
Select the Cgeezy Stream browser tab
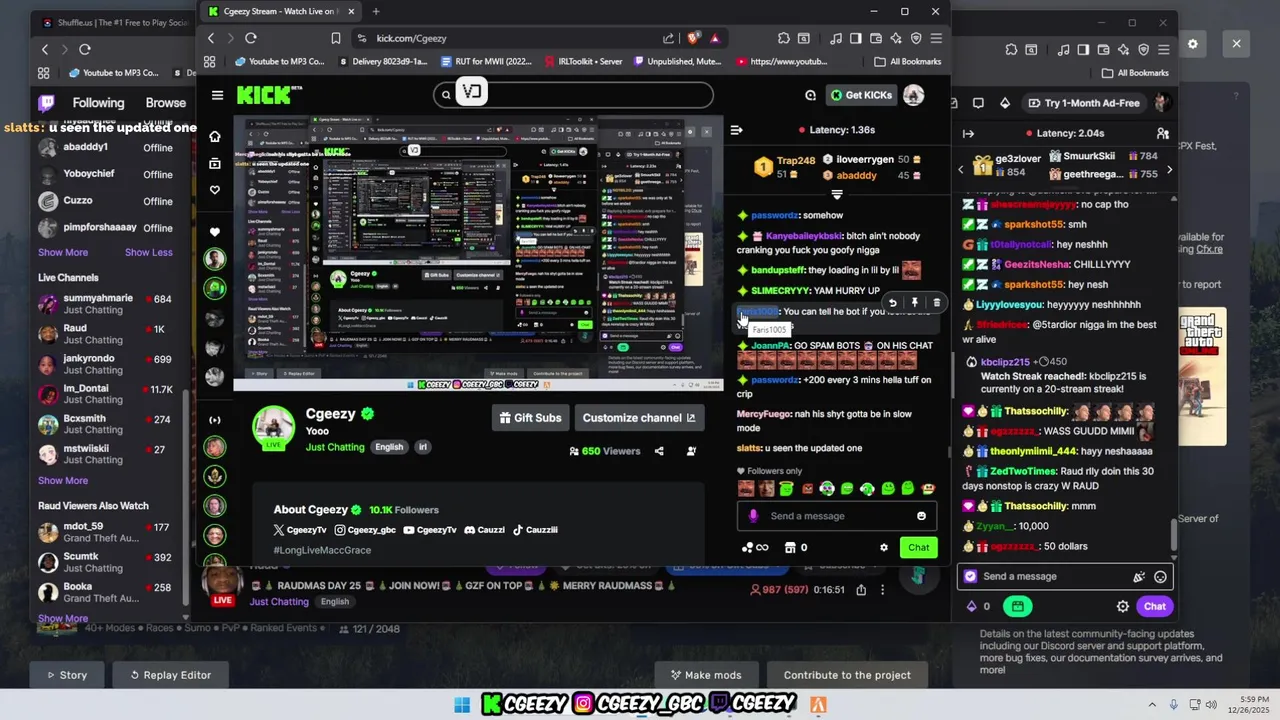pos(280,12)
